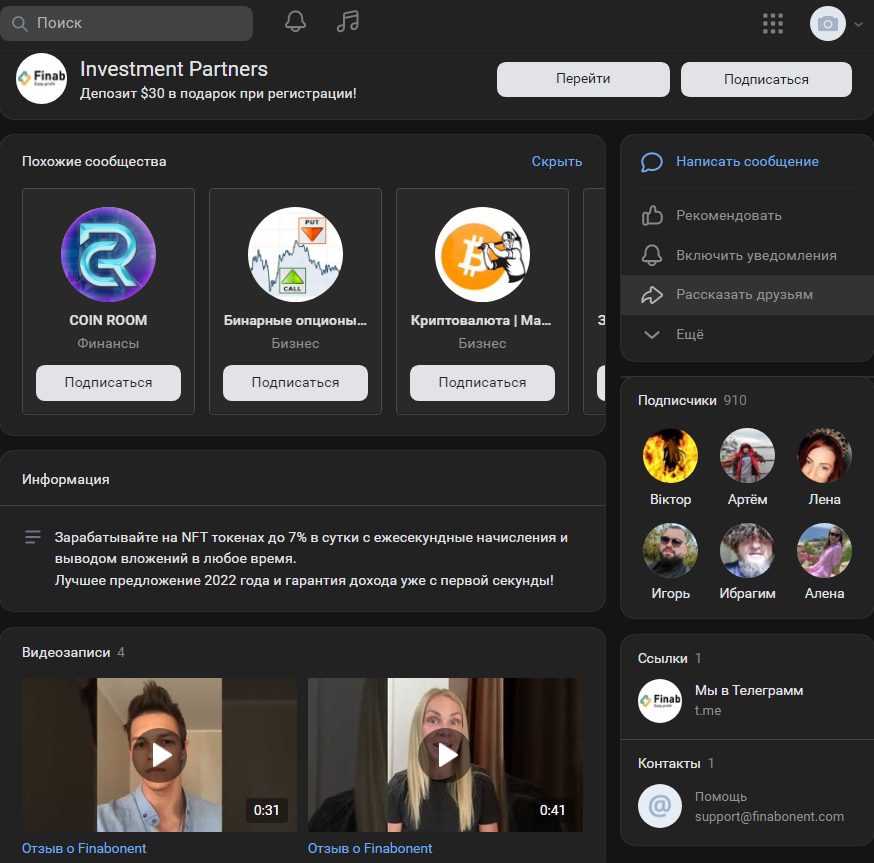Select Рассказать друзьям menu entry
The image size is (874, 863).
[747, 294]
